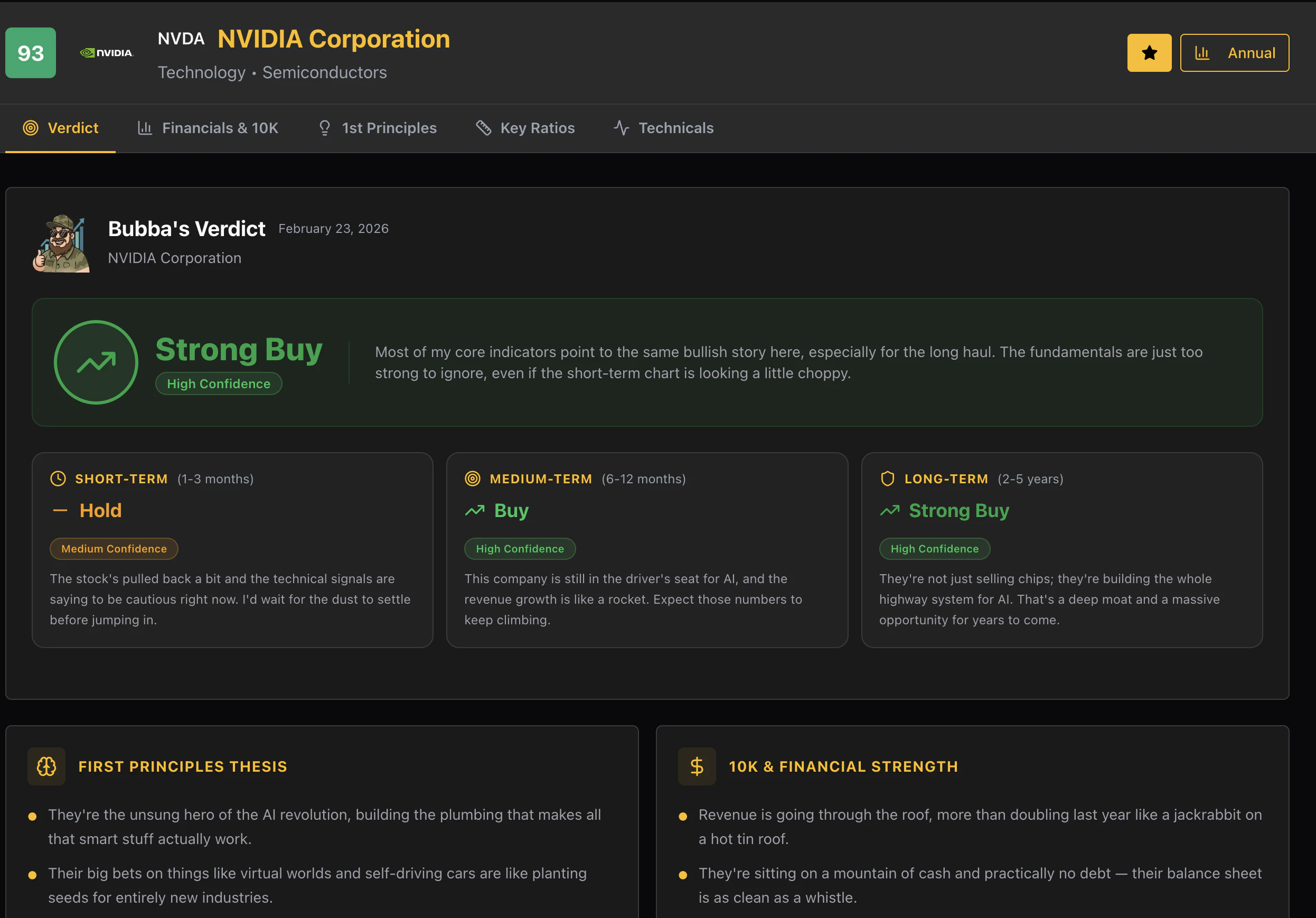Click the short-term Hold dash icon
This screenshot has width=1316, height=918.
point(60,510)
